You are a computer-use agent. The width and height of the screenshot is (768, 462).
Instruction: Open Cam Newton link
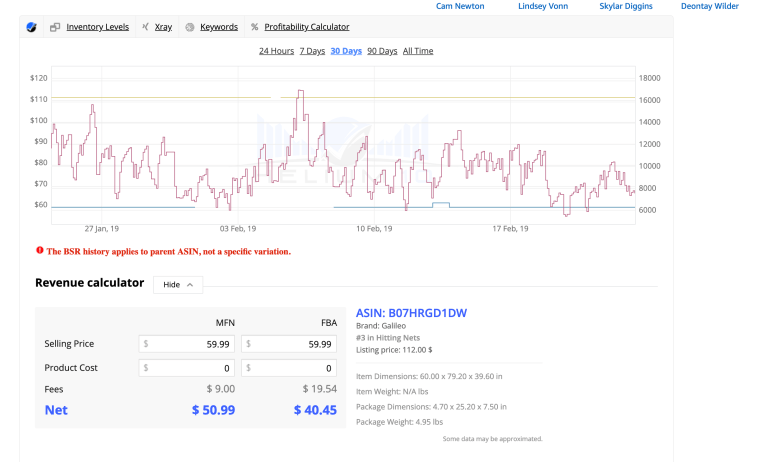pyautogui.click(x=460, y=6)
